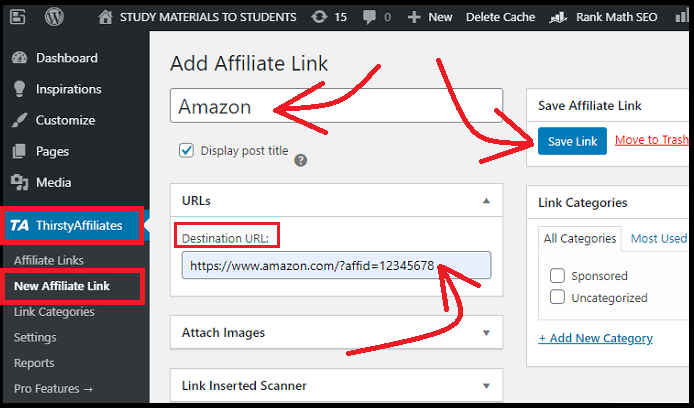Open the comments bubble icon

click(x=369, y=17)
